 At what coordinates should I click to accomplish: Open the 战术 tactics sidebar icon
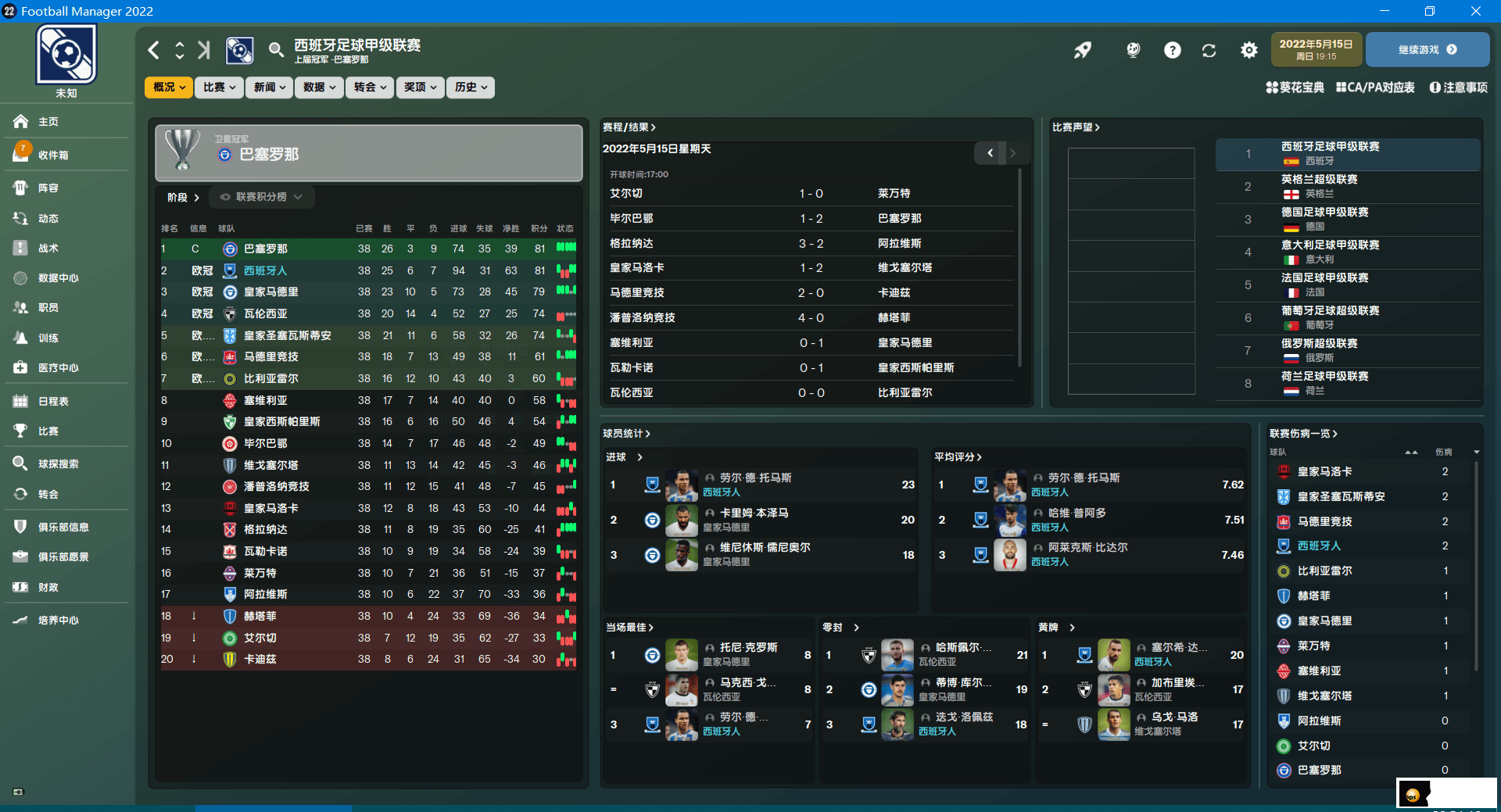(x=21, y=248)
